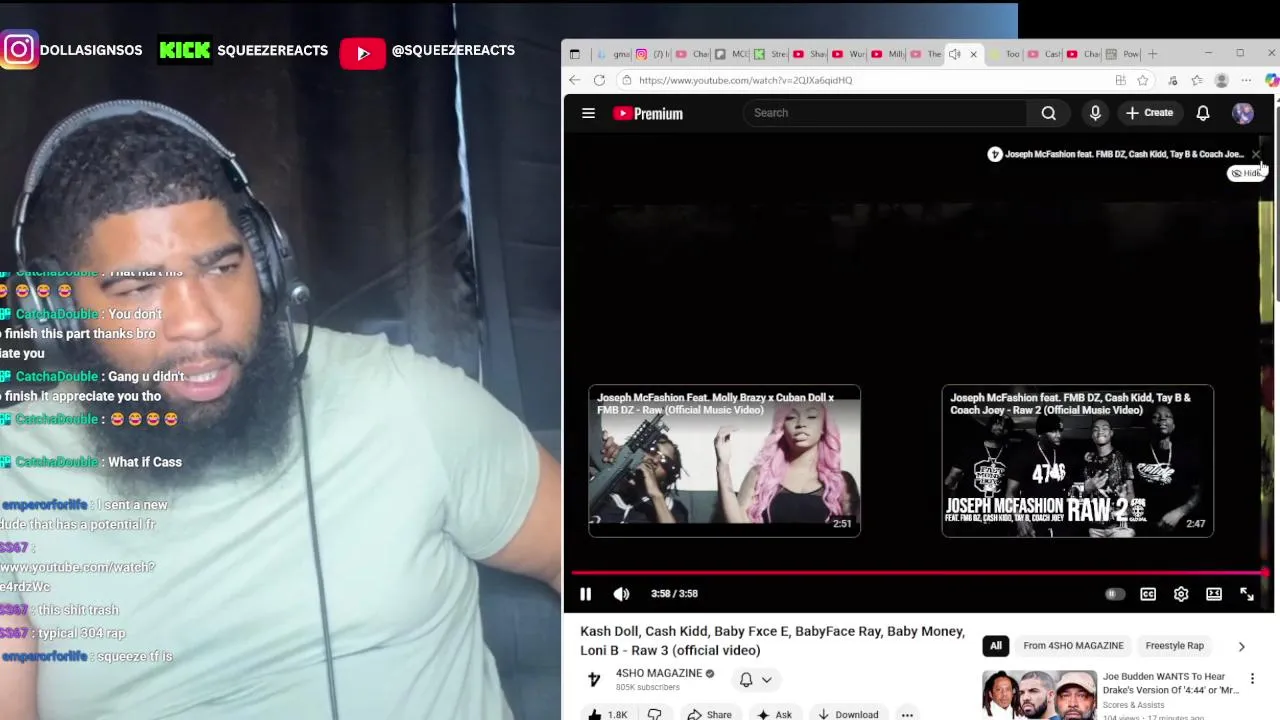Click the YouTube Search input field
Screen dimensions: 1280x720
pyautogui.click(x=885, y=113)
